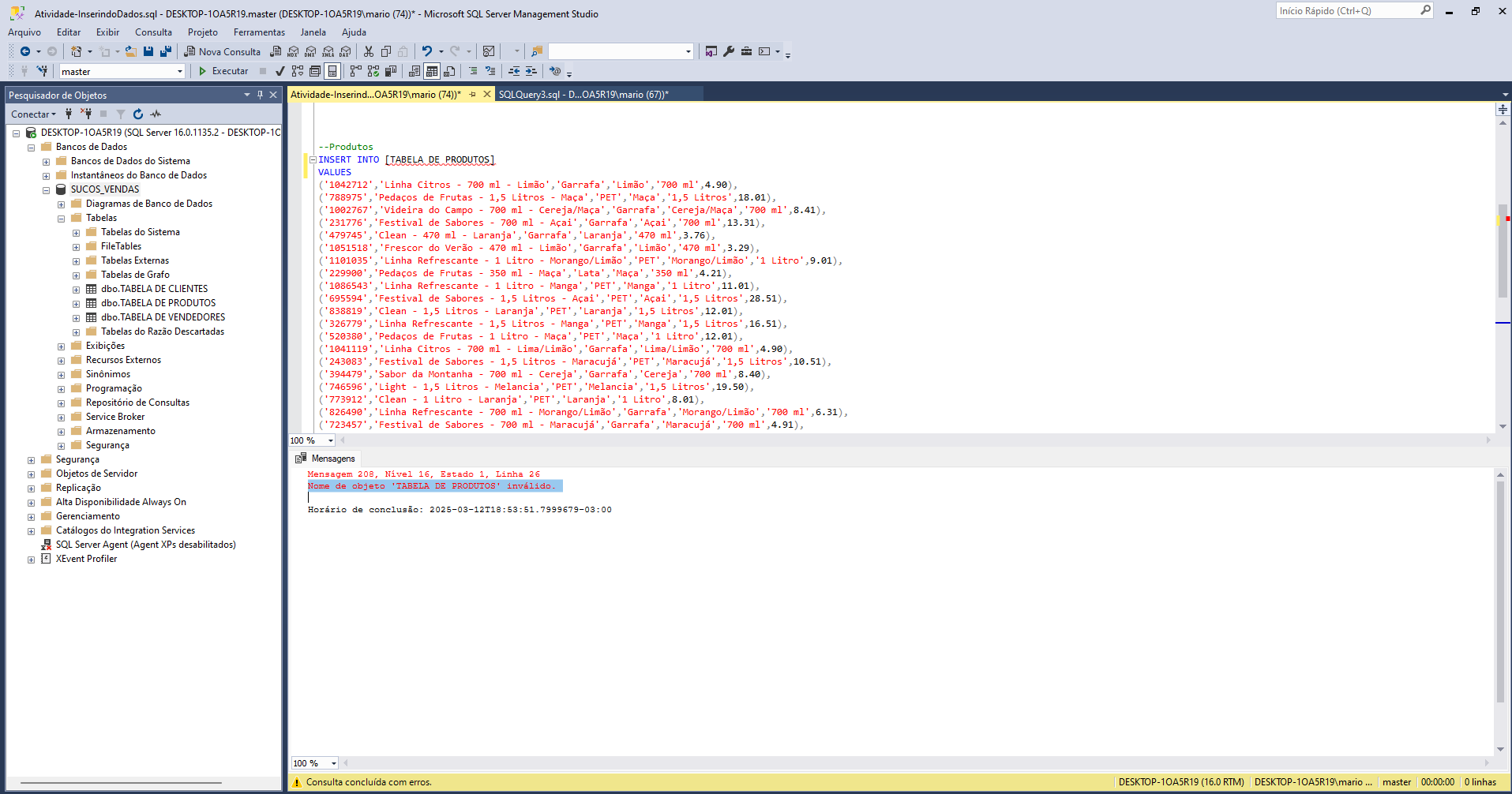
Task: Click the navigate Back arrow icon
Action: [25, 51]
